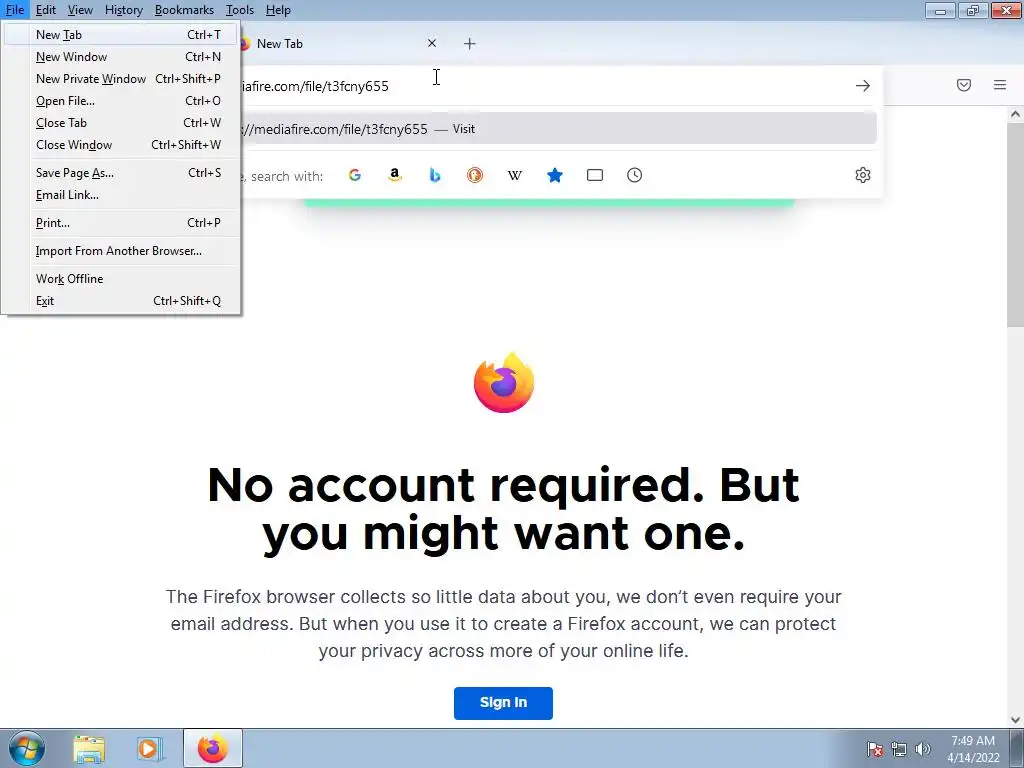Open search settings gear icon

(x=863, y=175)
